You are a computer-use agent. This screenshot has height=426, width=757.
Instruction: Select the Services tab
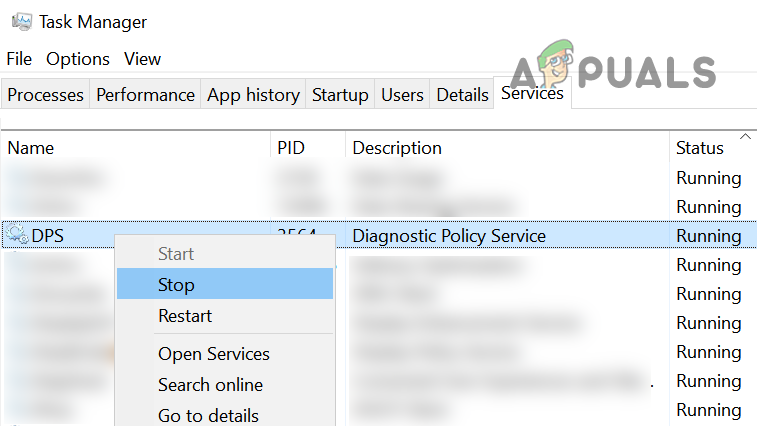[x=532, y=93]
